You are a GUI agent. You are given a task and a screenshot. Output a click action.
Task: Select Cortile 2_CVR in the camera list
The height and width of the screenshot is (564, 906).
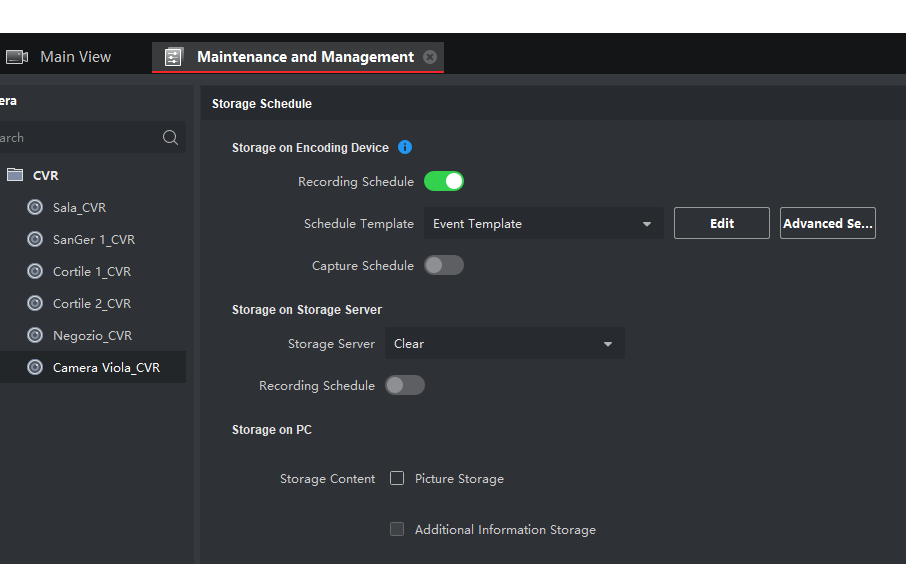(x=92, y=303)
